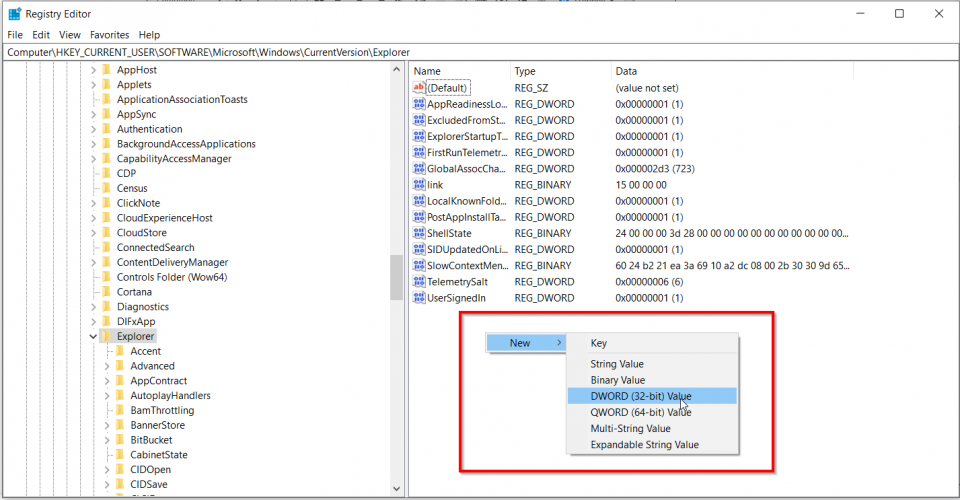Collapse the Explorer tree node
960x500 pixels.
[x=93, y=336]
